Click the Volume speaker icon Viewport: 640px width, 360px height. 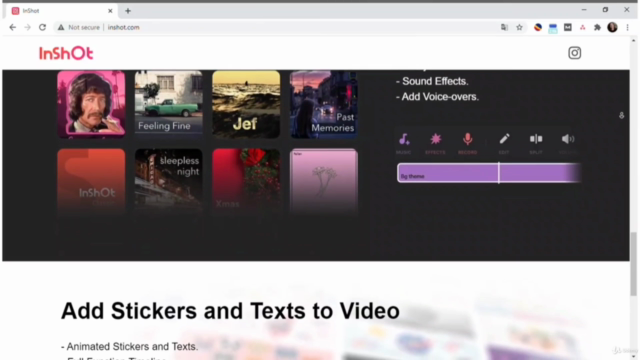pyautogui.click(x=568, y=139)
